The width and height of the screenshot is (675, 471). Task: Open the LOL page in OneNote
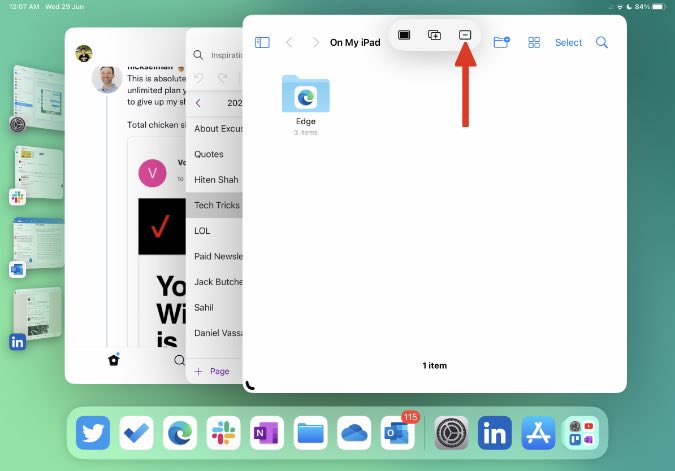pos(214,231)
